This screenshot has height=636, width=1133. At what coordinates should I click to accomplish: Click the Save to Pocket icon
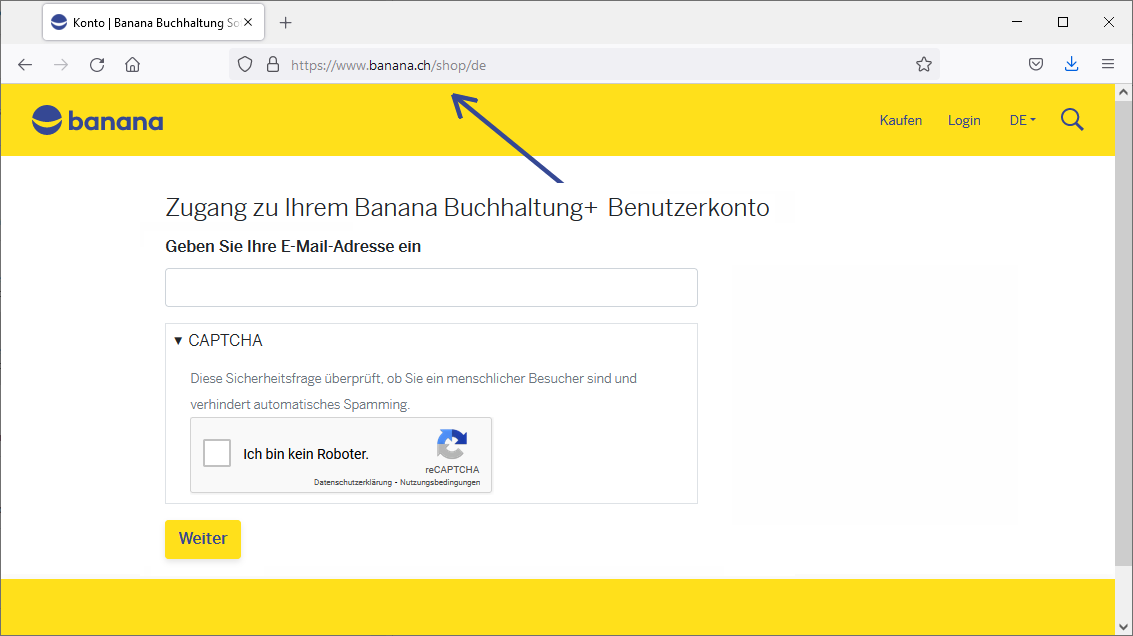(1036, 65)
